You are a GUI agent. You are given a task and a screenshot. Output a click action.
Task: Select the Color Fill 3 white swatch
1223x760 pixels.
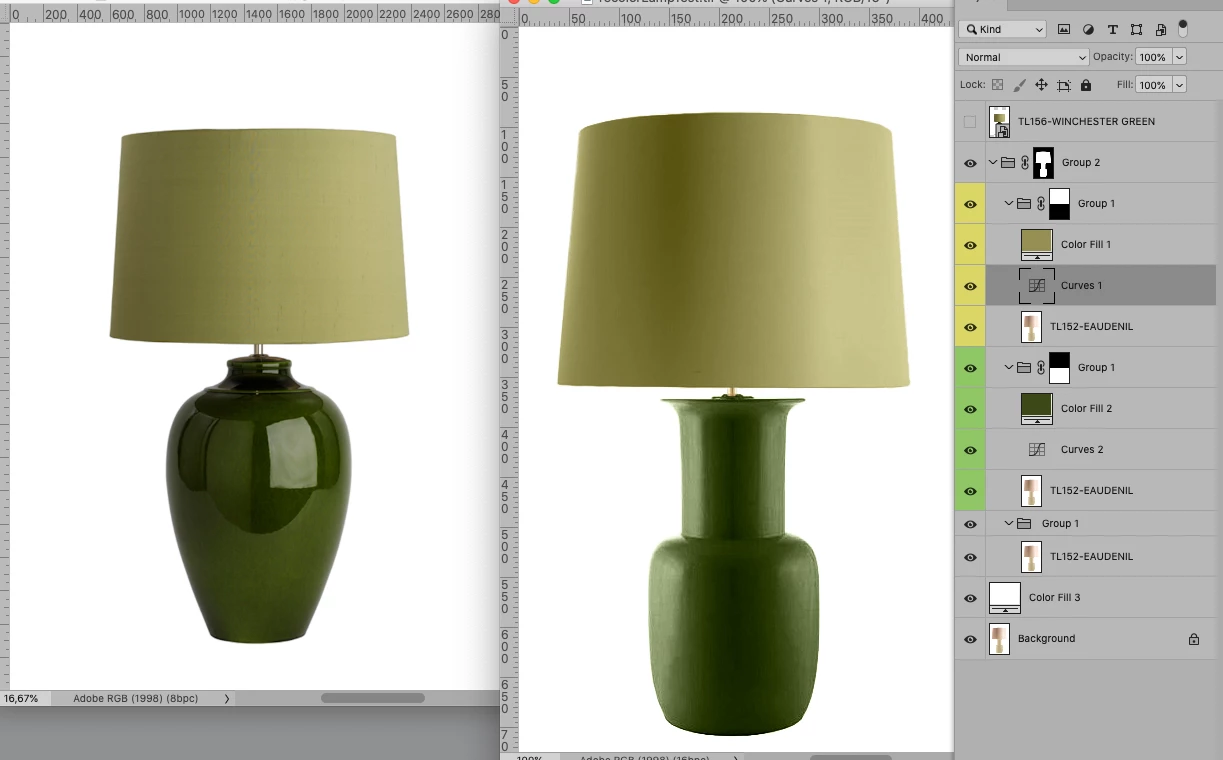pyautogui.click(x=1005, y=597)
